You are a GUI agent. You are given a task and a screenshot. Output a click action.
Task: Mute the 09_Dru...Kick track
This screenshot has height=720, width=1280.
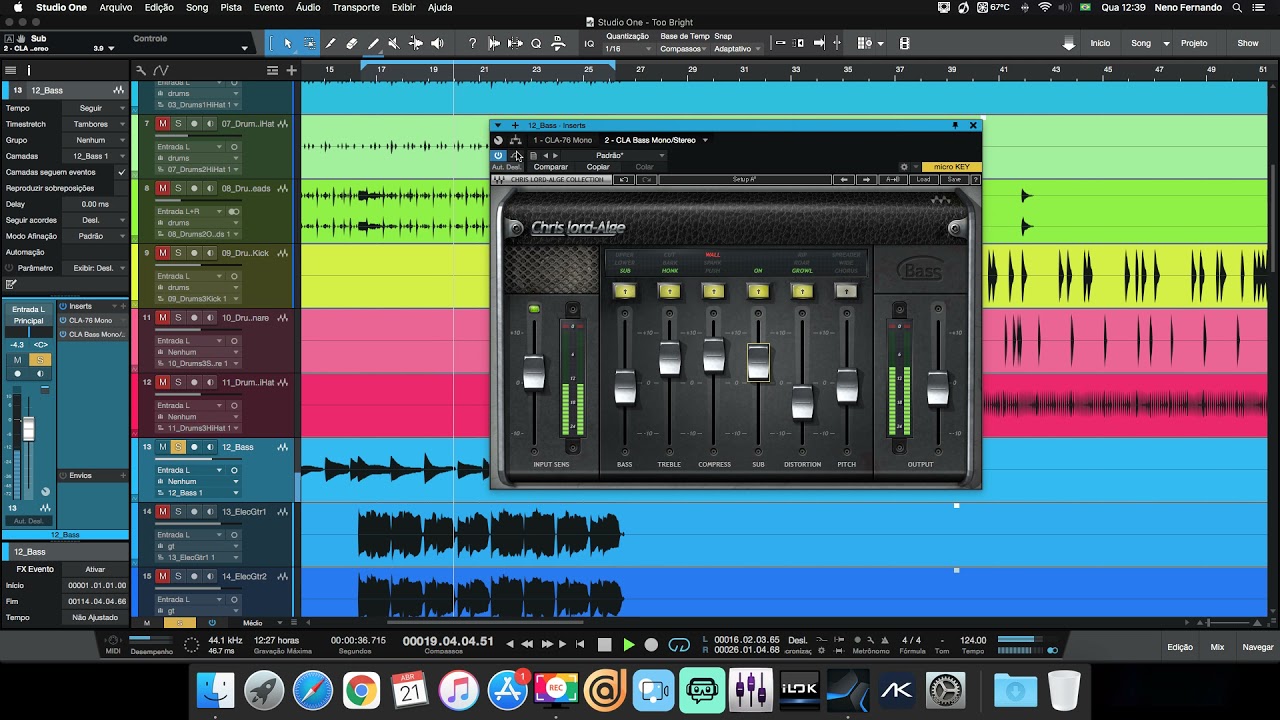tap(162, 253)
